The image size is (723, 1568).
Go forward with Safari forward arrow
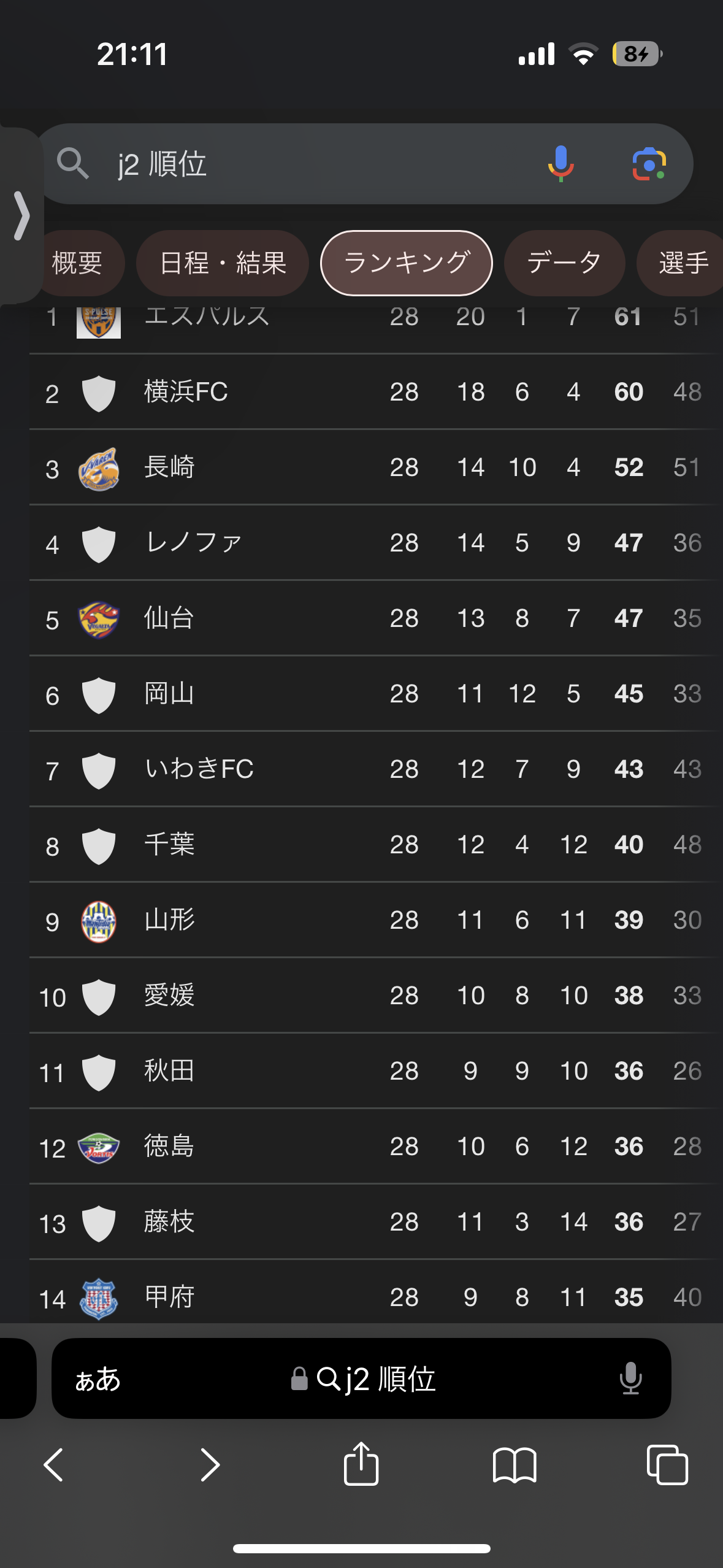tap(210, 1465)
